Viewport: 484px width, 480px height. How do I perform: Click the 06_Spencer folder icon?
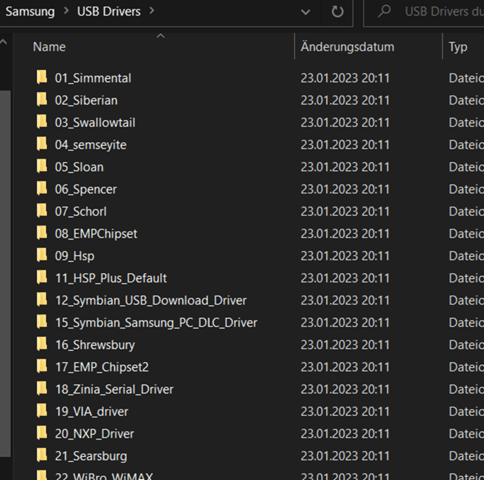[x=42, y=189]
